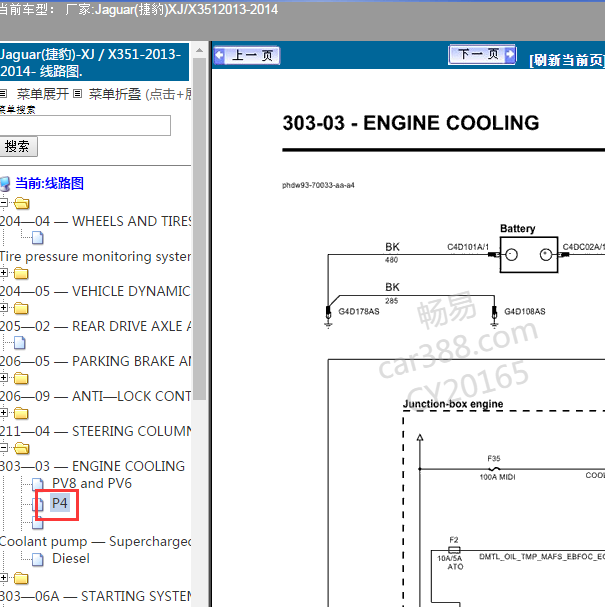605x607 pixels.
Task: Expand the 204-05 Vehicle Dynamic node
Action: [x=3, y=273]
